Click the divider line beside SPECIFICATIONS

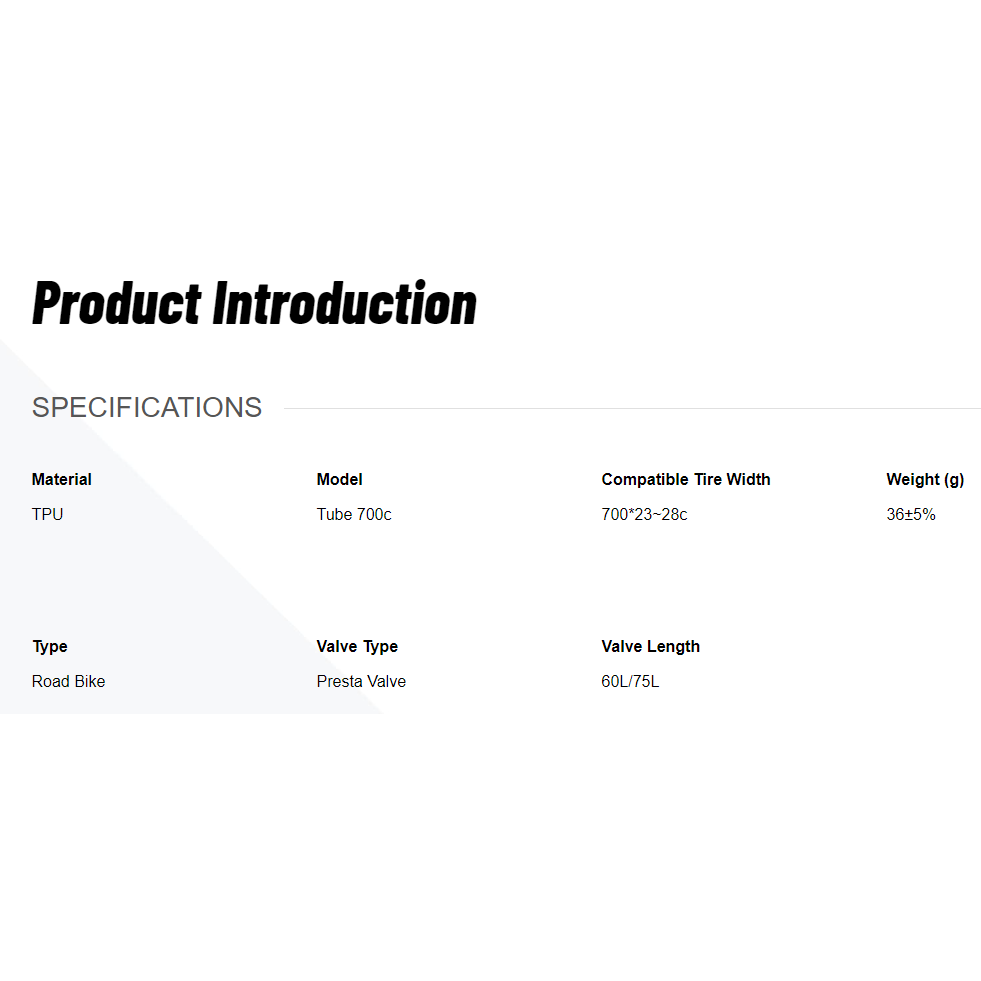[x=632, y=408]
